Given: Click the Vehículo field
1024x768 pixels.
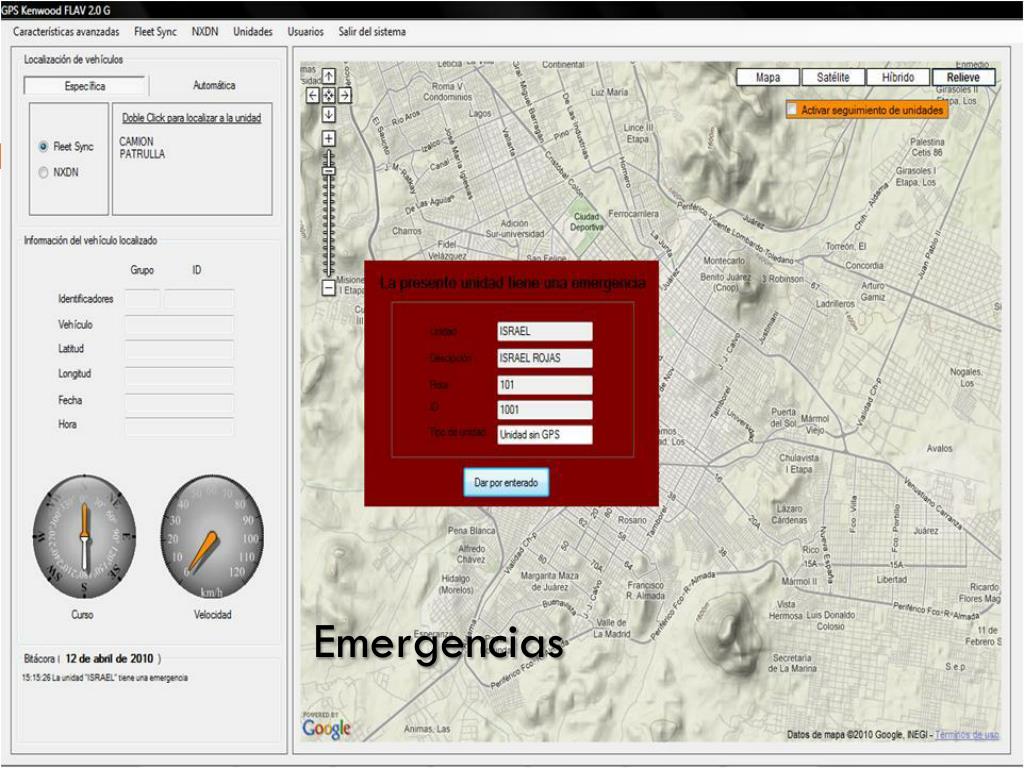Looking at the screenshot, I should pos(179,325).
